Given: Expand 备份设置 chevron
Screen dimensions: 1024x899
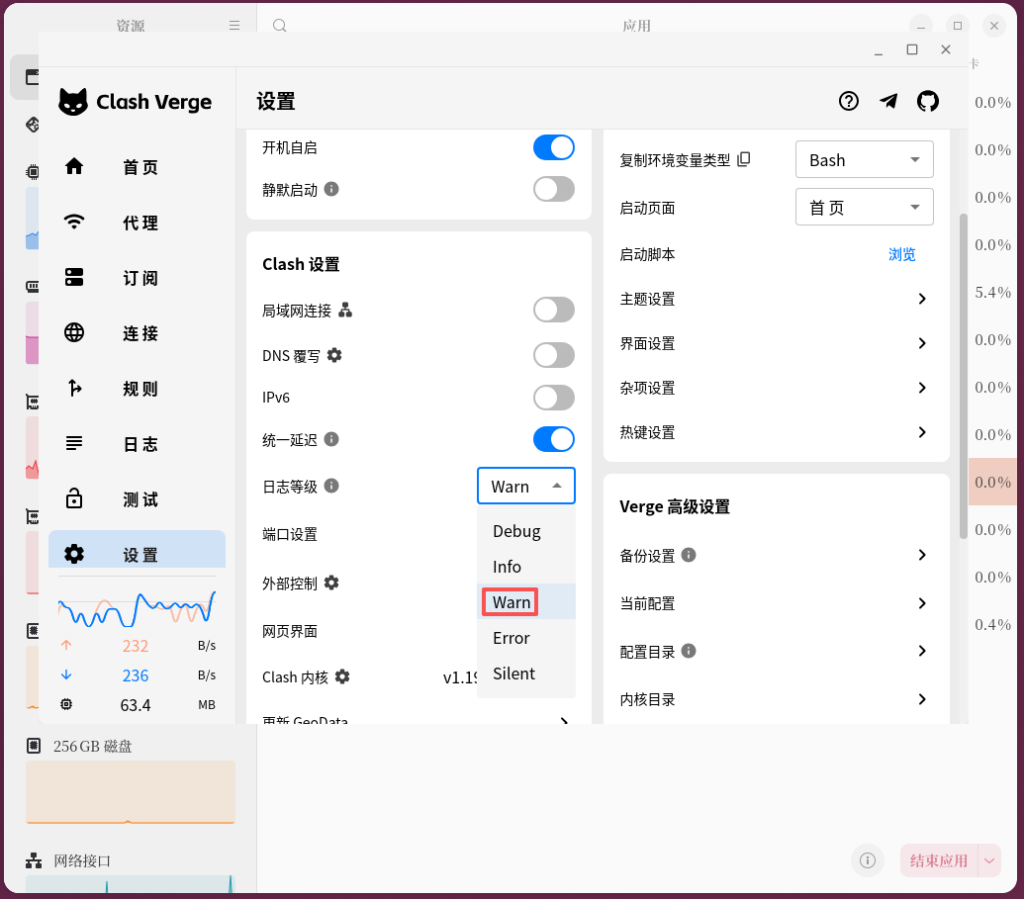Looking at the screenshot, I should click(x=921, y=555).
